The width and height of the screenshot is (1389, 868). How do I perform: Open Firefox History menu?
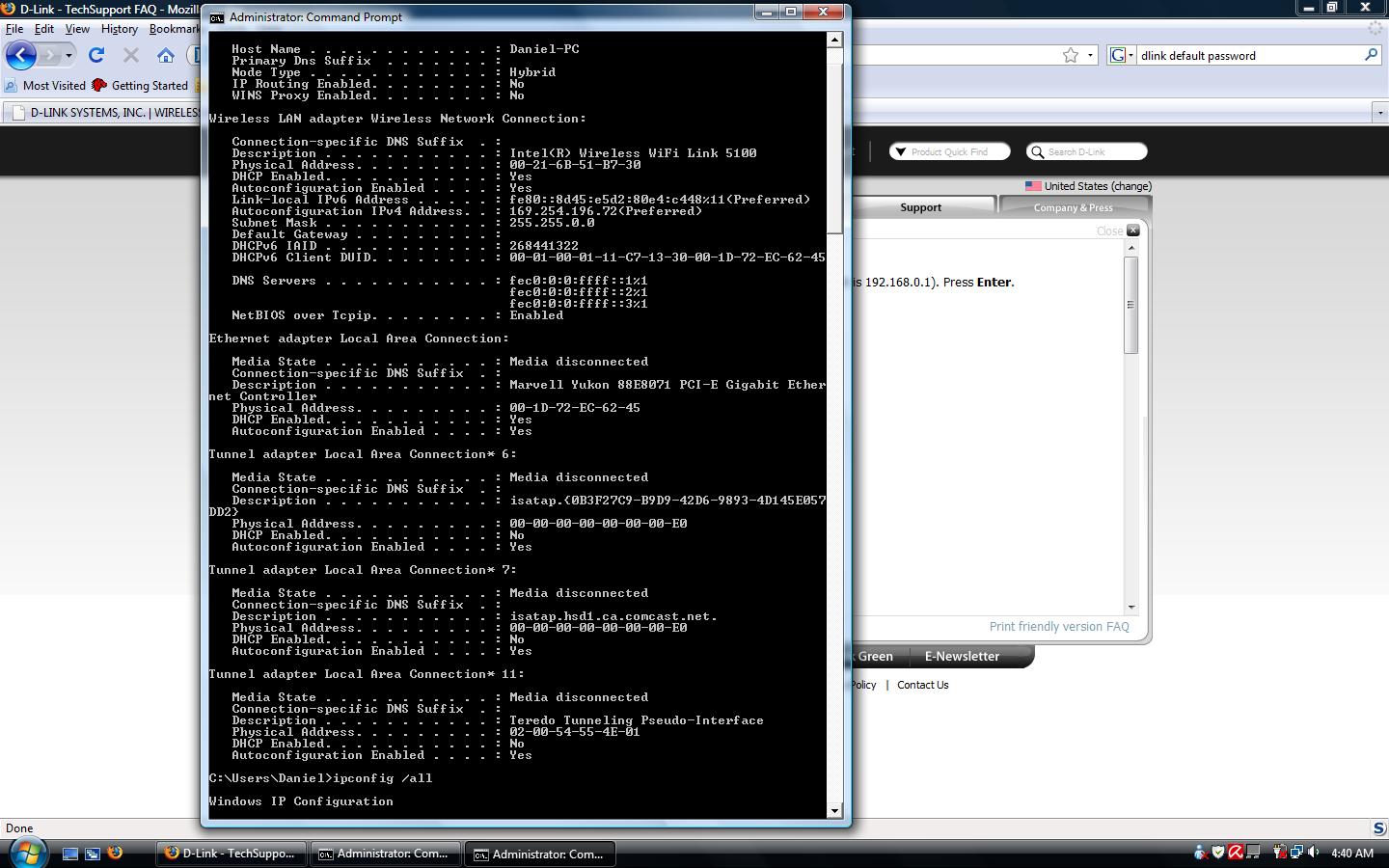click(x=120, y=29)
